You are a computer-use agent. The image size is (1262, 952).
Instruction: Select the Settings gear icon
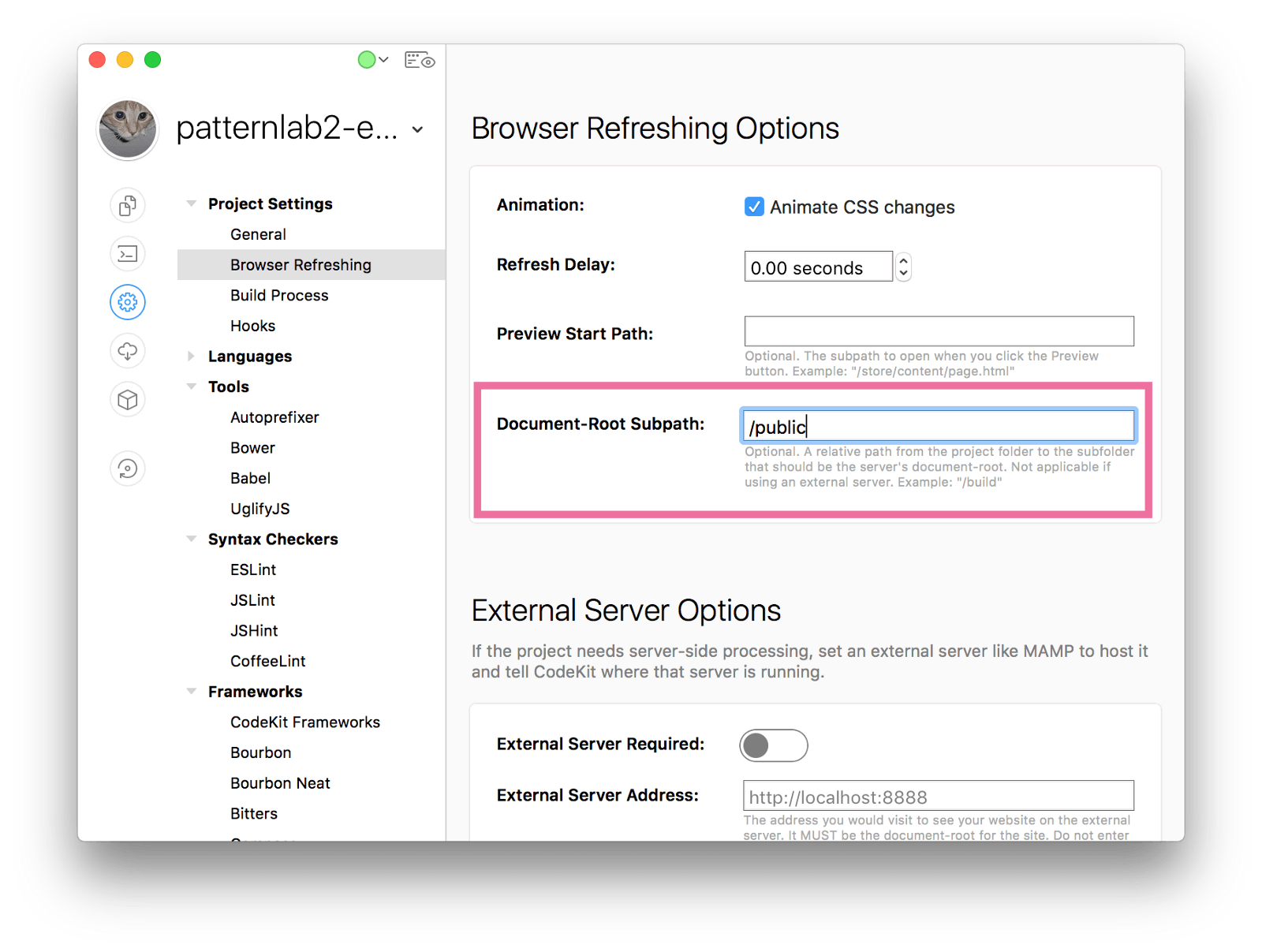pos(127,302)
